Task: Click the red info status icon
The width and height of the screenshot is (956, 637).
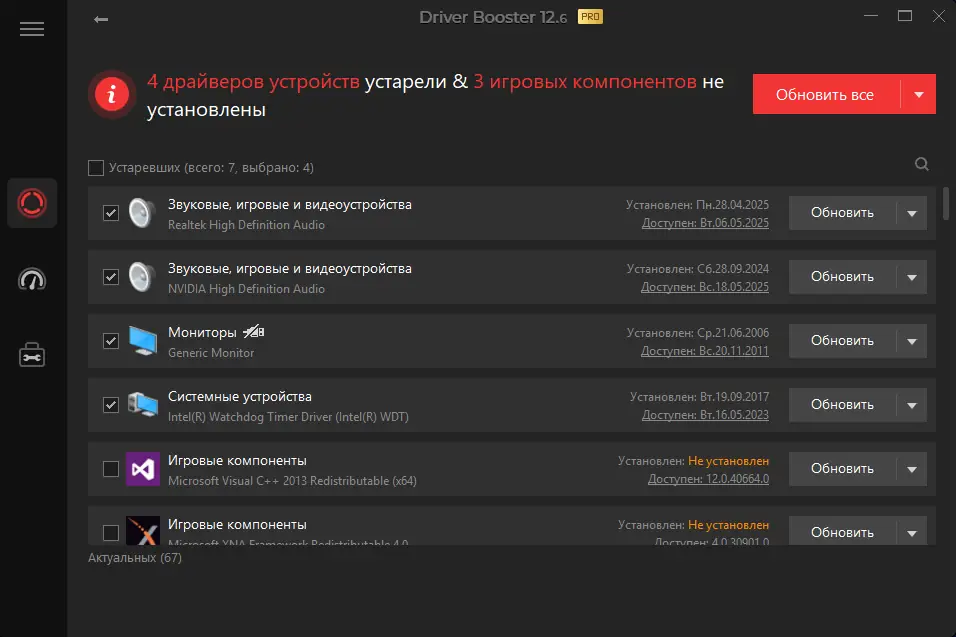Action: pyautogui.click(x=111, y=94)
